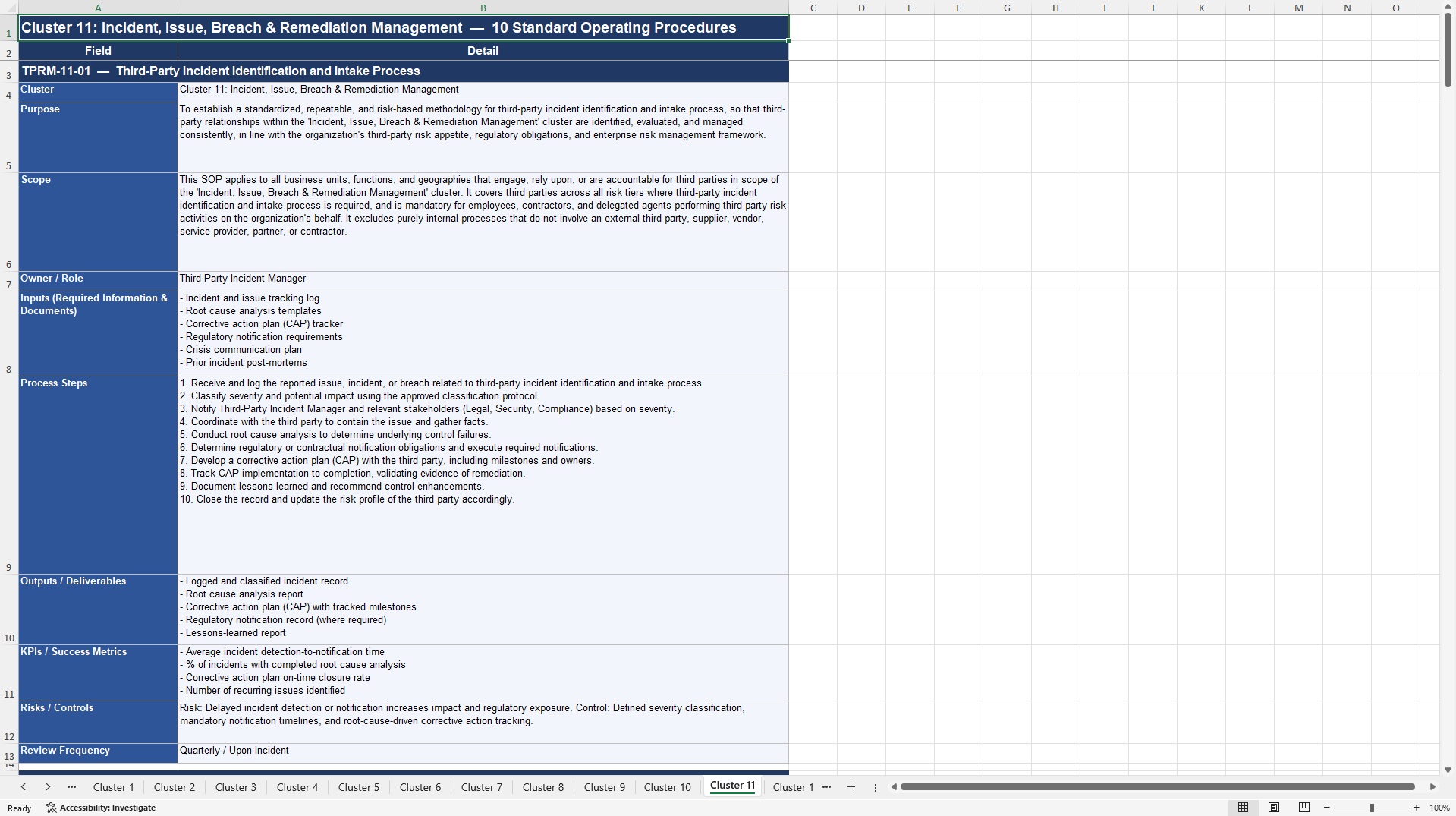Click the Select All corner triangle
The width and height of the screenshot is (1456, 816).
[9, 8]
